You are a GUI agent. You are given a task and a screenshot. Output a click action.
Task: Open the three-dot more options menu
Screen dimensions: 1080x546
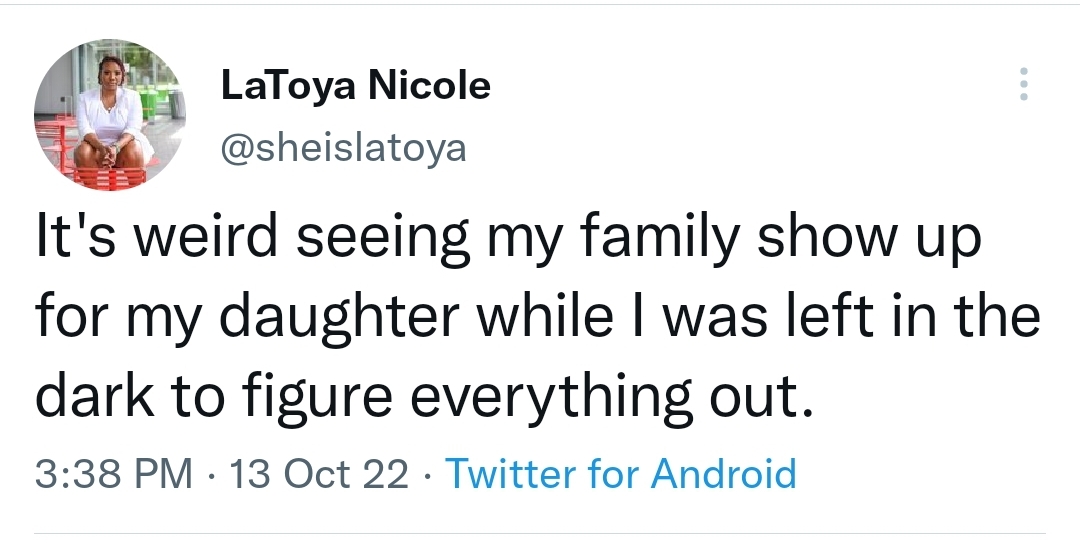[x=1022, y=85]
